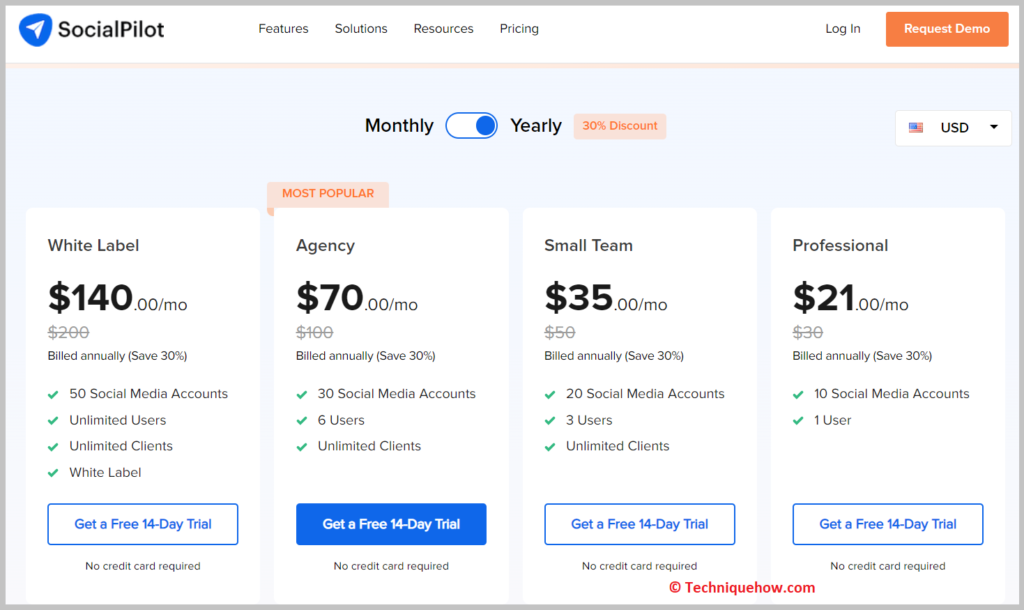Click the SocialPilot paper-plane logo icon
This screenshot has height=610, width=1024.
(x=35, y=29)
